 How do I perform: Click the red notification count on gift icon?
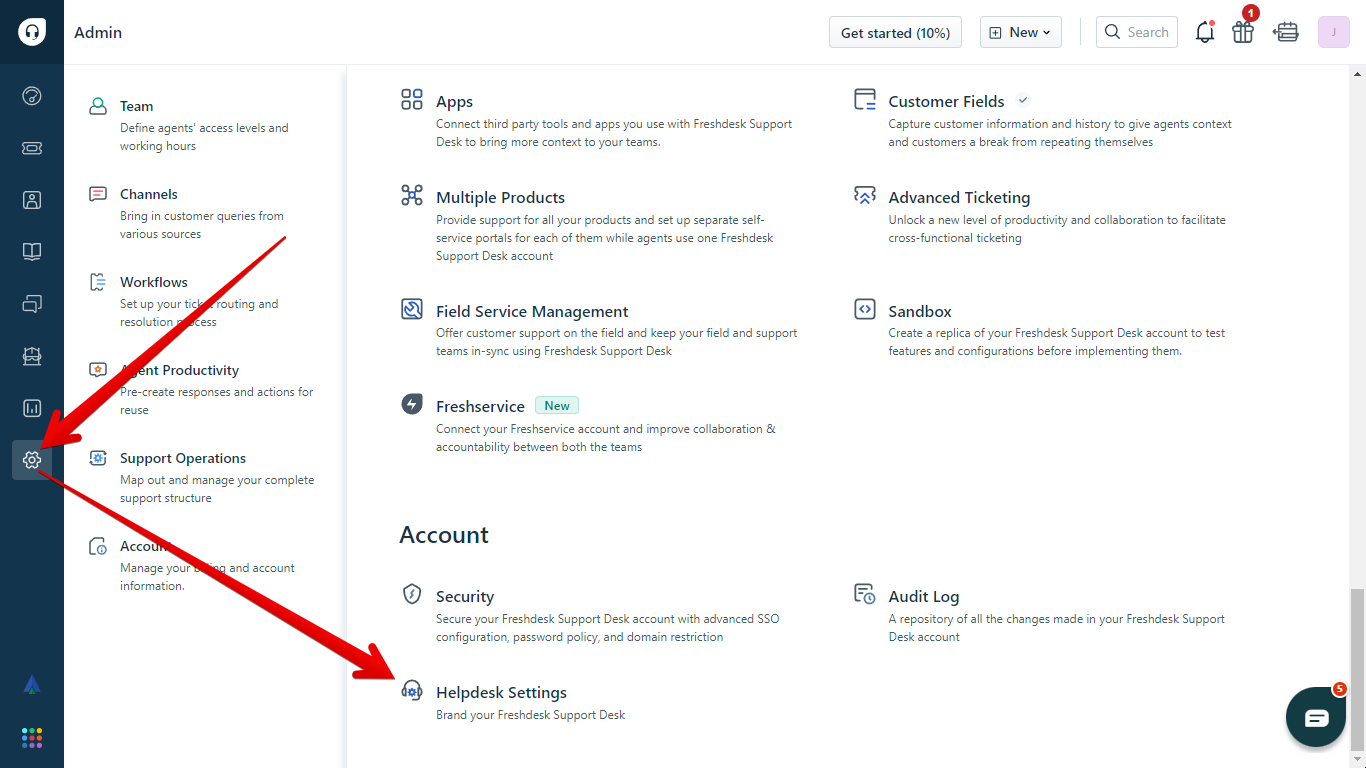(x=1250, y=13)
